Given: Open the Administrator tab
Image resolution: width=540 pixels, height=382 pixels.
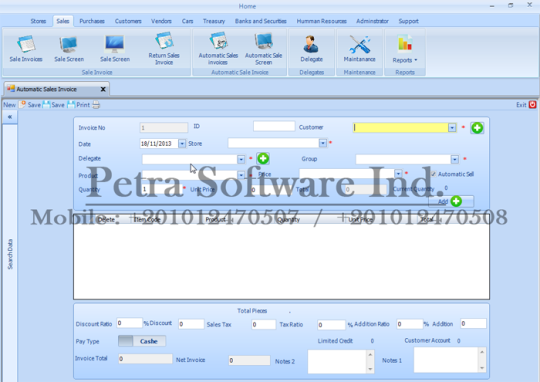Looking at the screenshot, I should pos(372,21).
